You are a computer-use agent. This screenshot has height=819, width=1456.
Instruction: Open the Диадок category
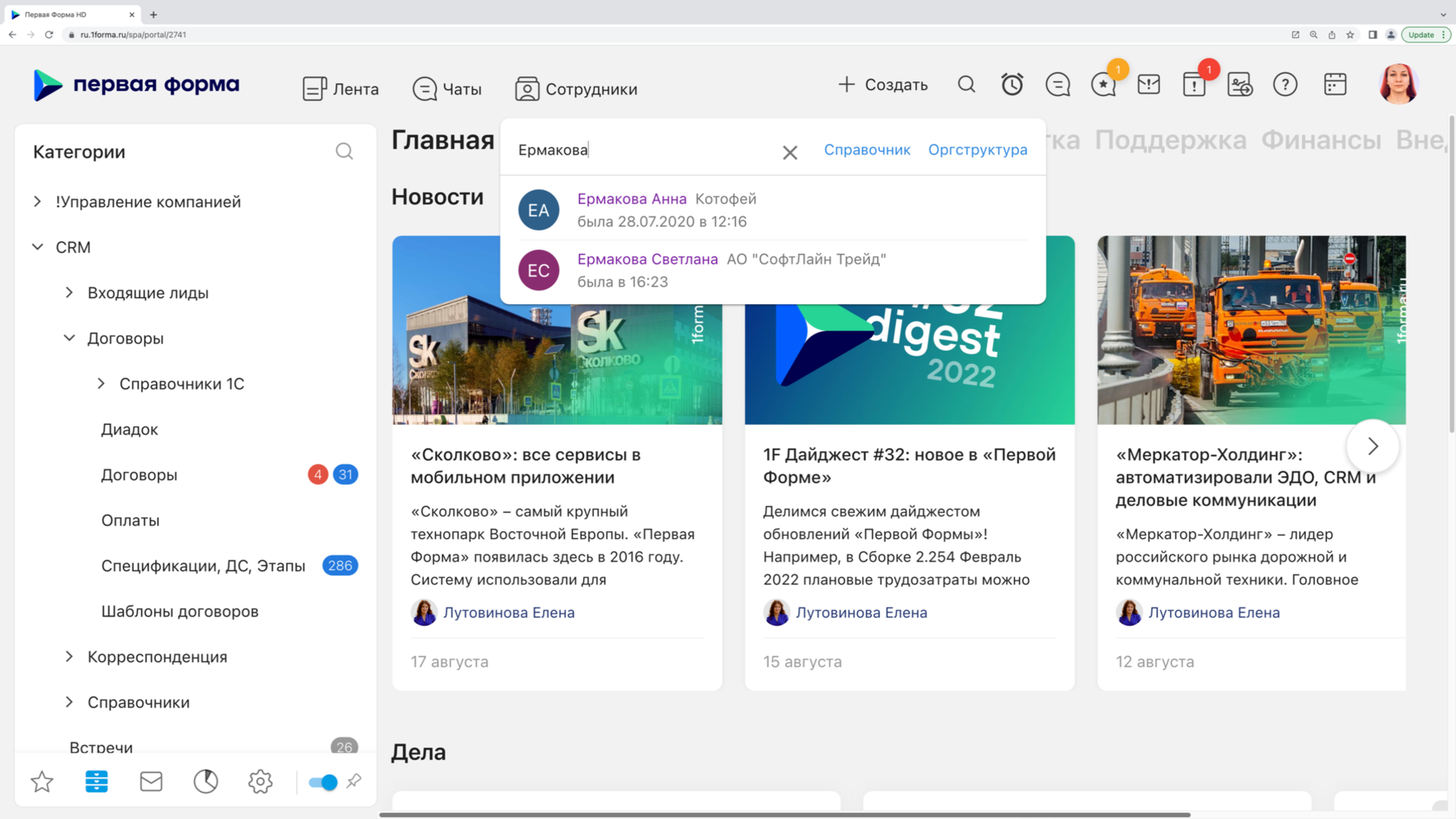click(x=129, y=429)
